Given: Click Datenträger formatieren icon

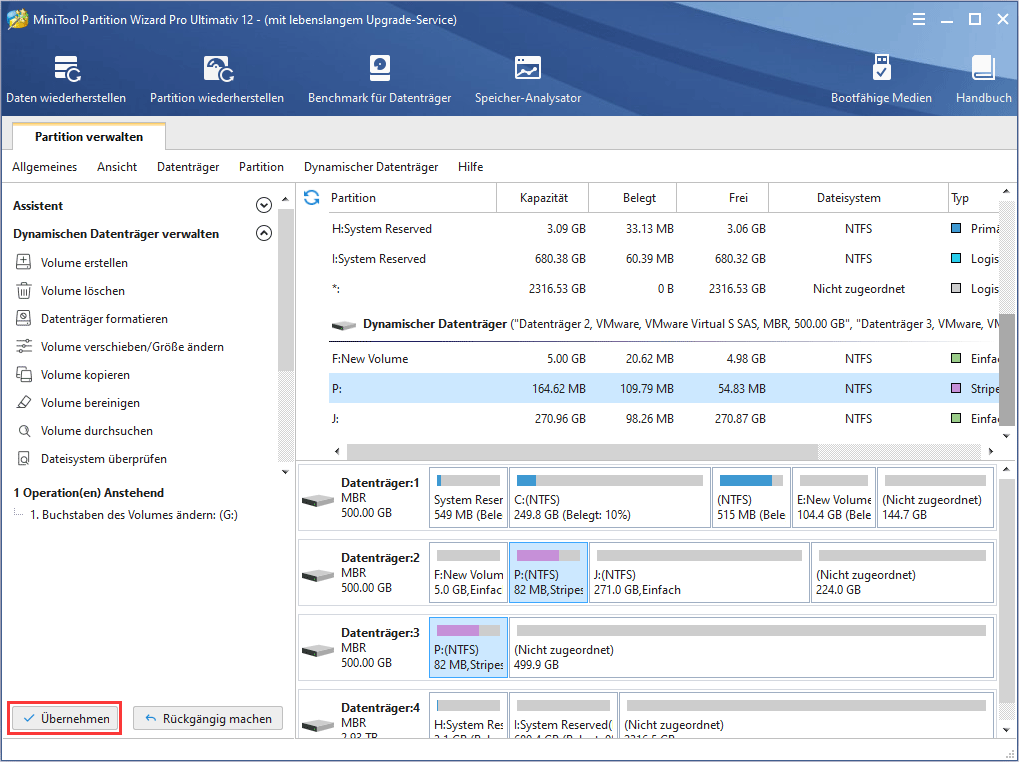Looking at the screenshot, I should pyautogui.click(x=23, y=318).
